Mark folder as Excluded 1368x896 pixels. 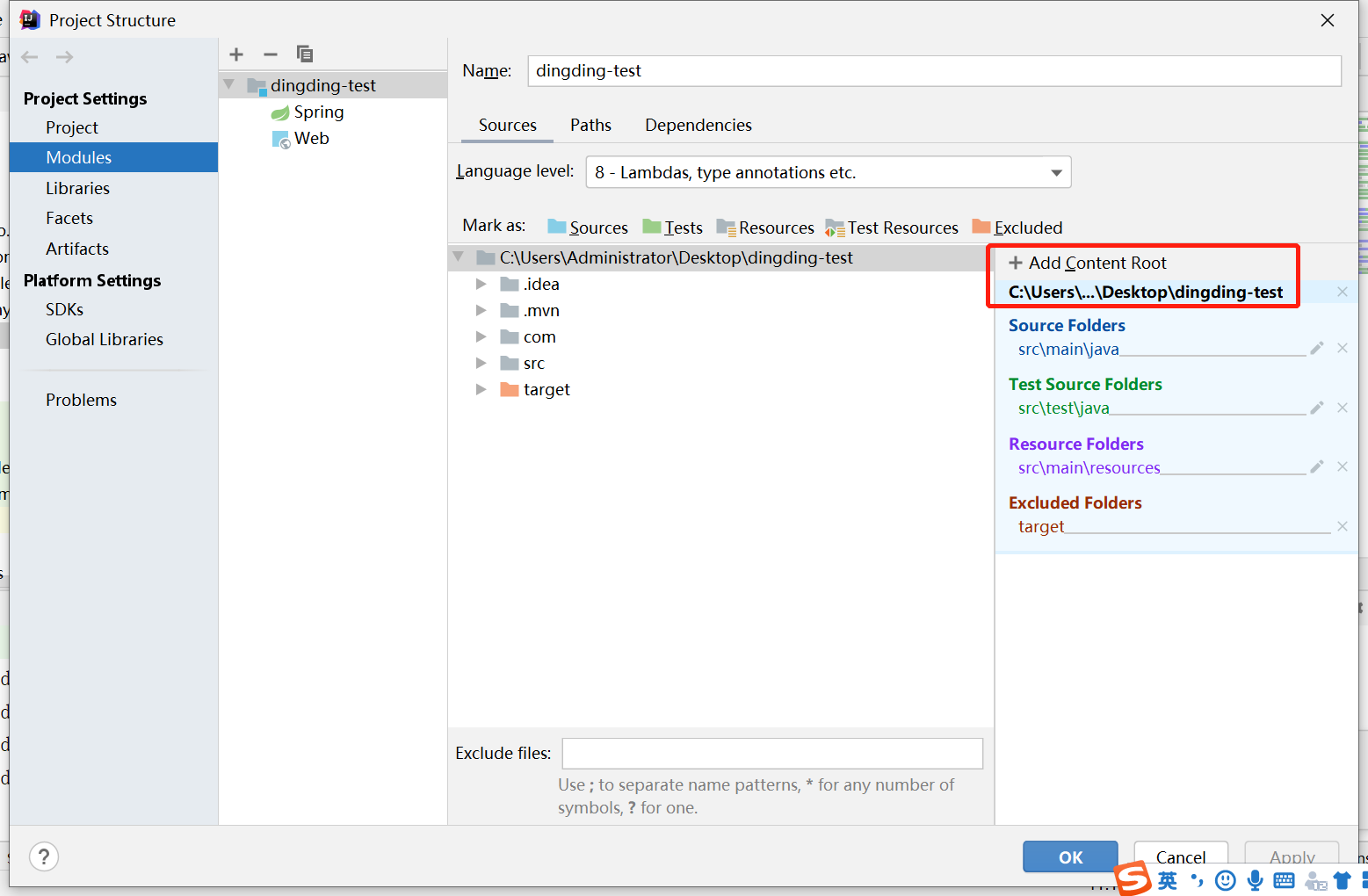point(1017,228)
